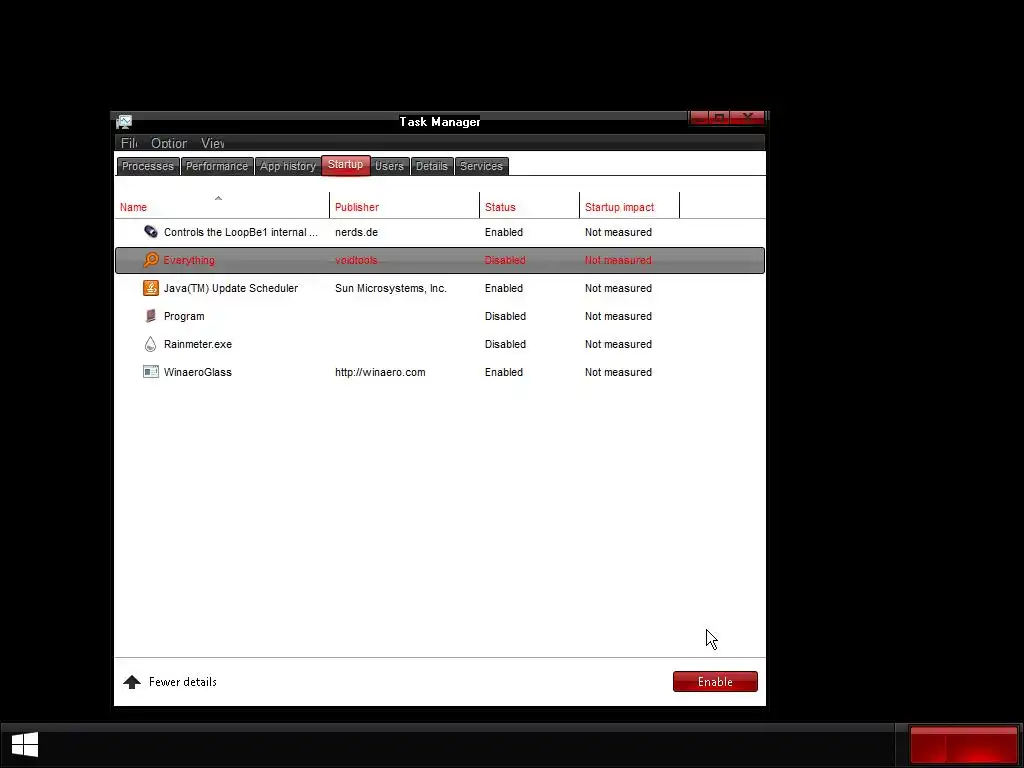Click the Sun Microsystems, Inc. publisher cell
Image resolution: width=1024 pixels, height=768 pixels.
click(x=391, y=288)
